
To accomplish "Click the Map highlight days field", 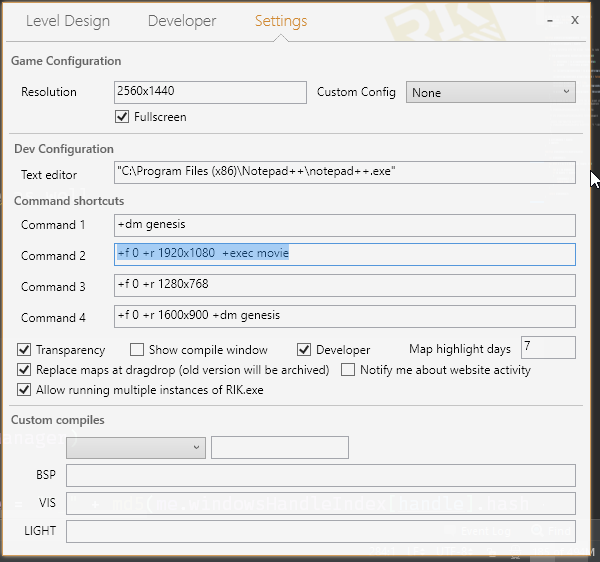I will 548,348.
